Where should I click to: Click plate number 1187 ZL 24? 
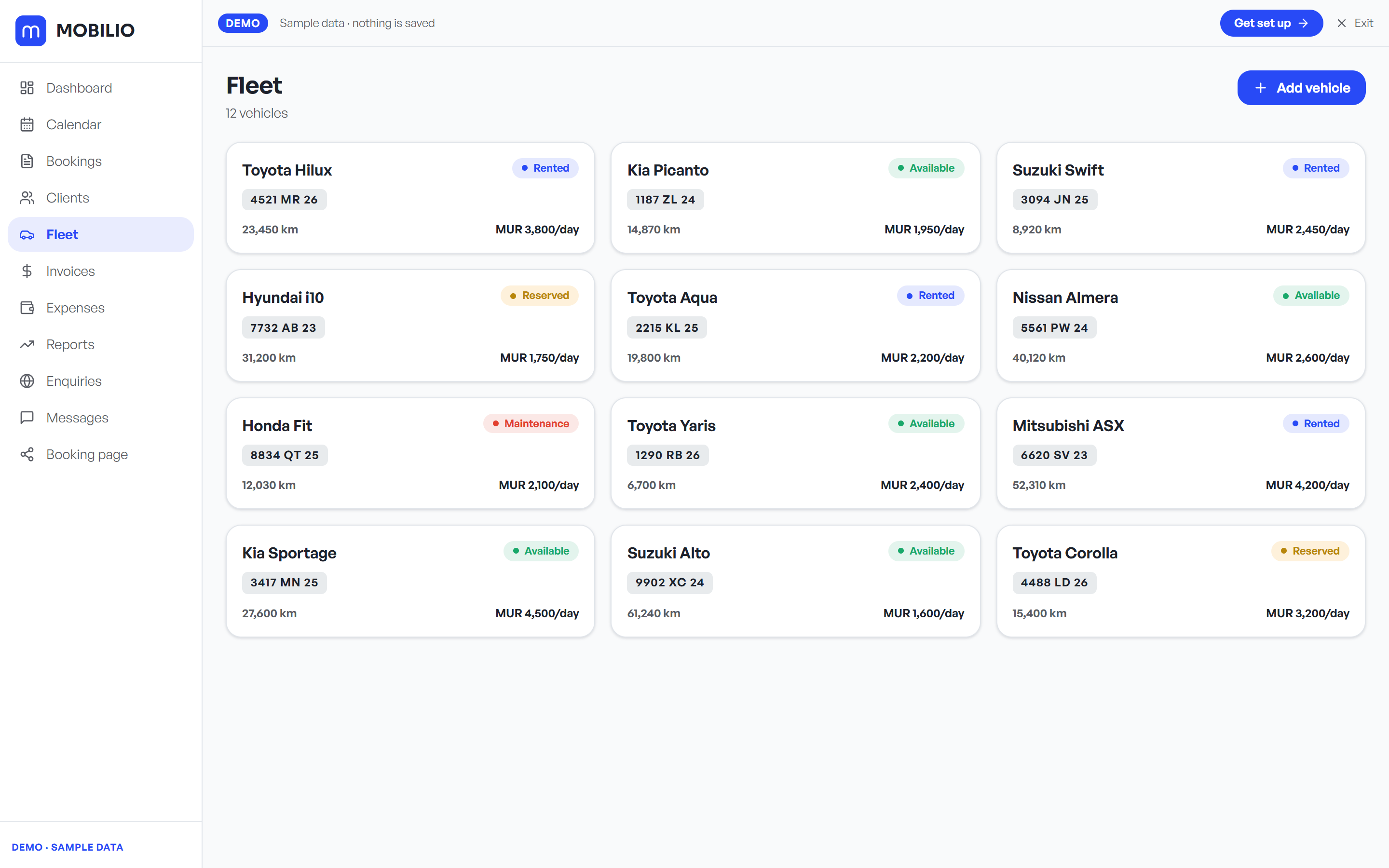[x=665, y=200]
